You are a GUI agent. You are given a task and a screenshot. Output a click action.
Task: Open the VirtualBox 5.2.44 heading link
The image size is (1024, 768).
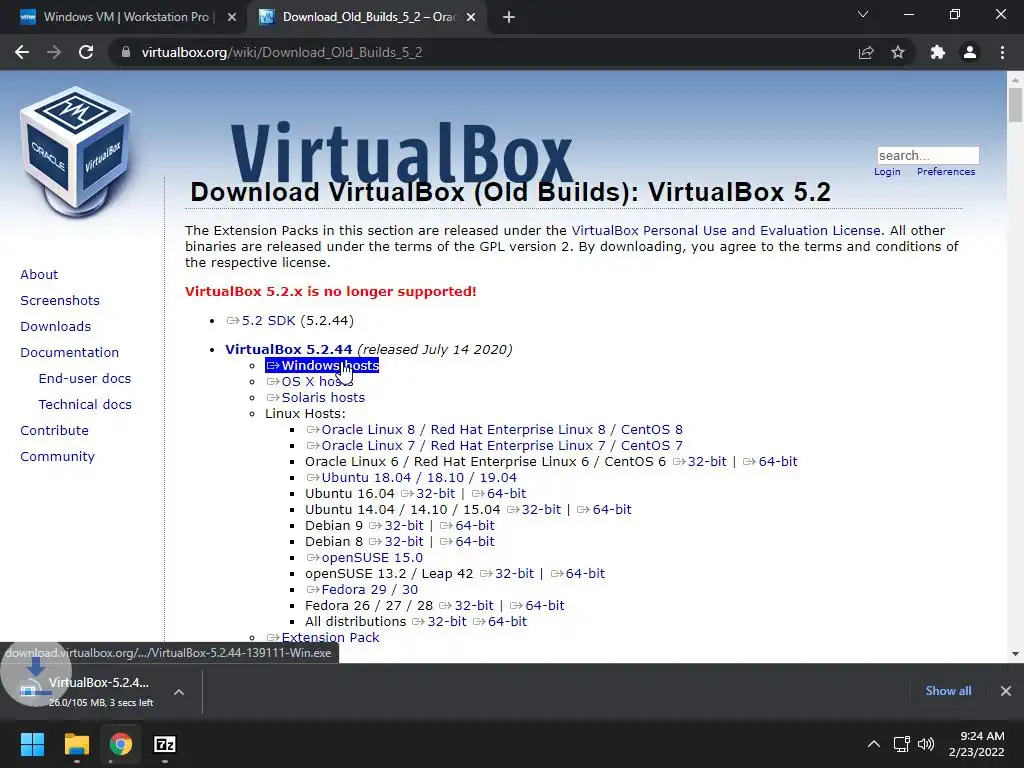click(289, 349)
